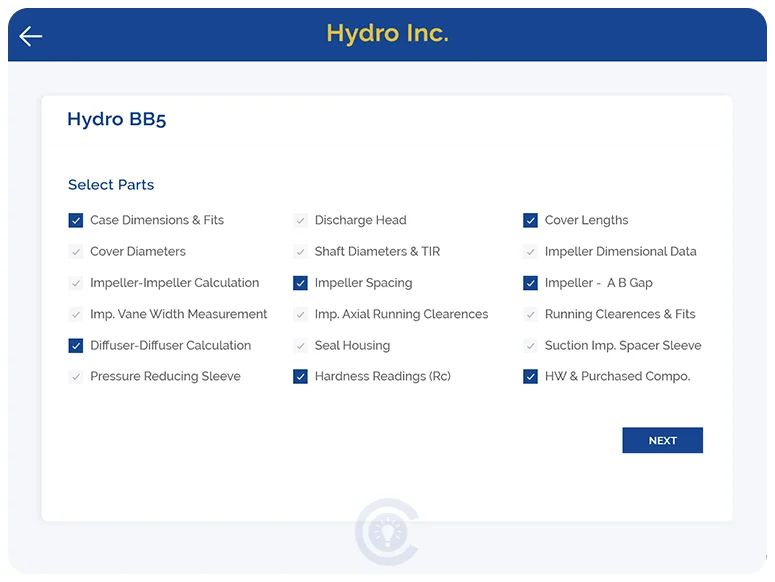The width and height of the screenshot is (775, 582).
Task: Select Suction Imp. Spacer Sleeve checkbox
Action: pyautogui.click(x=531, y=346)
